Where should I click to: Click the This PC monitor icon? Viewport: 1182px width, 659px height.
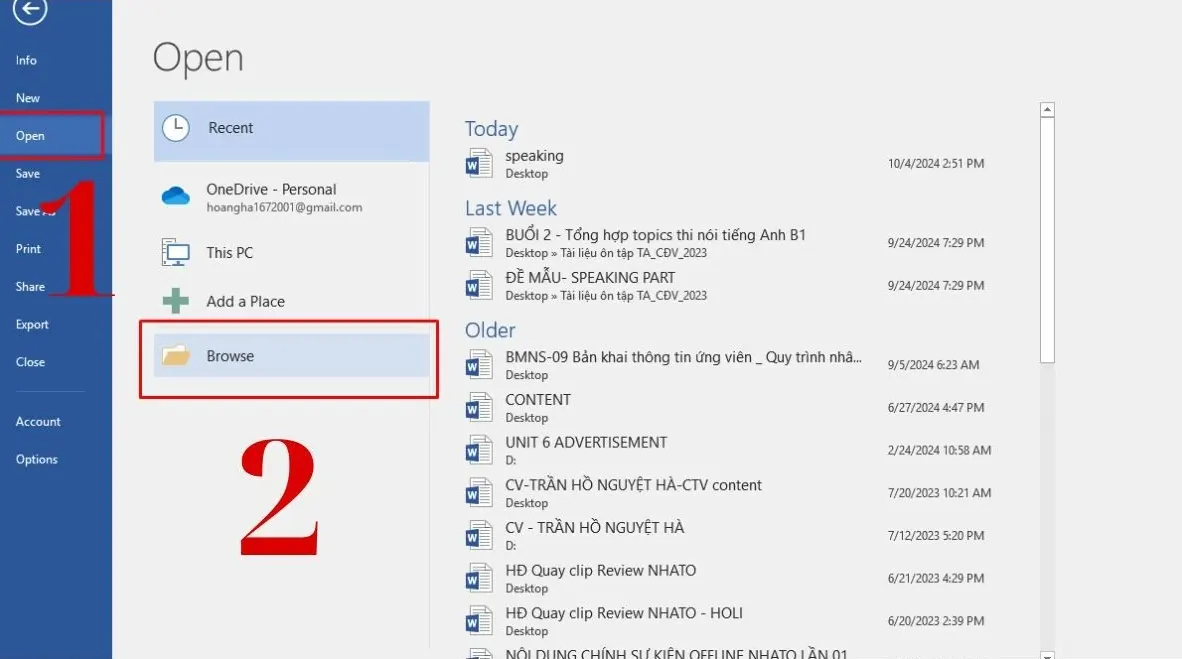click(x=176, y=253)
